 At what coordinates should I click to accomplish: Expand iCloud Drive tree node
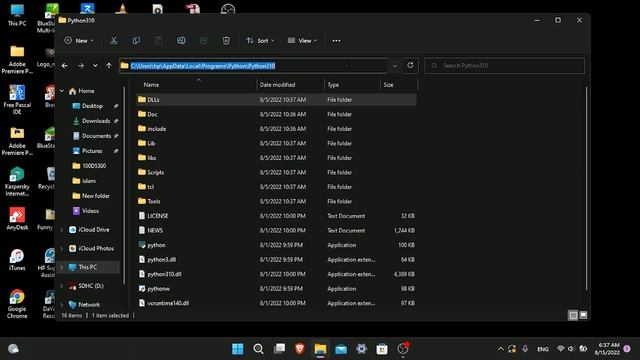[62, 230]
